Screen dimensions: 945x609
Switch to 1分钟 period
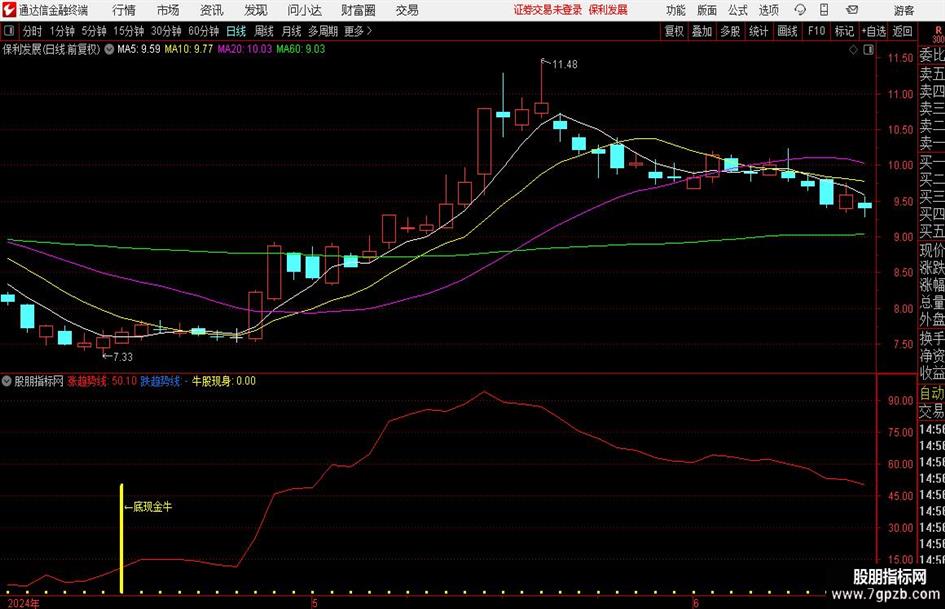62,31
